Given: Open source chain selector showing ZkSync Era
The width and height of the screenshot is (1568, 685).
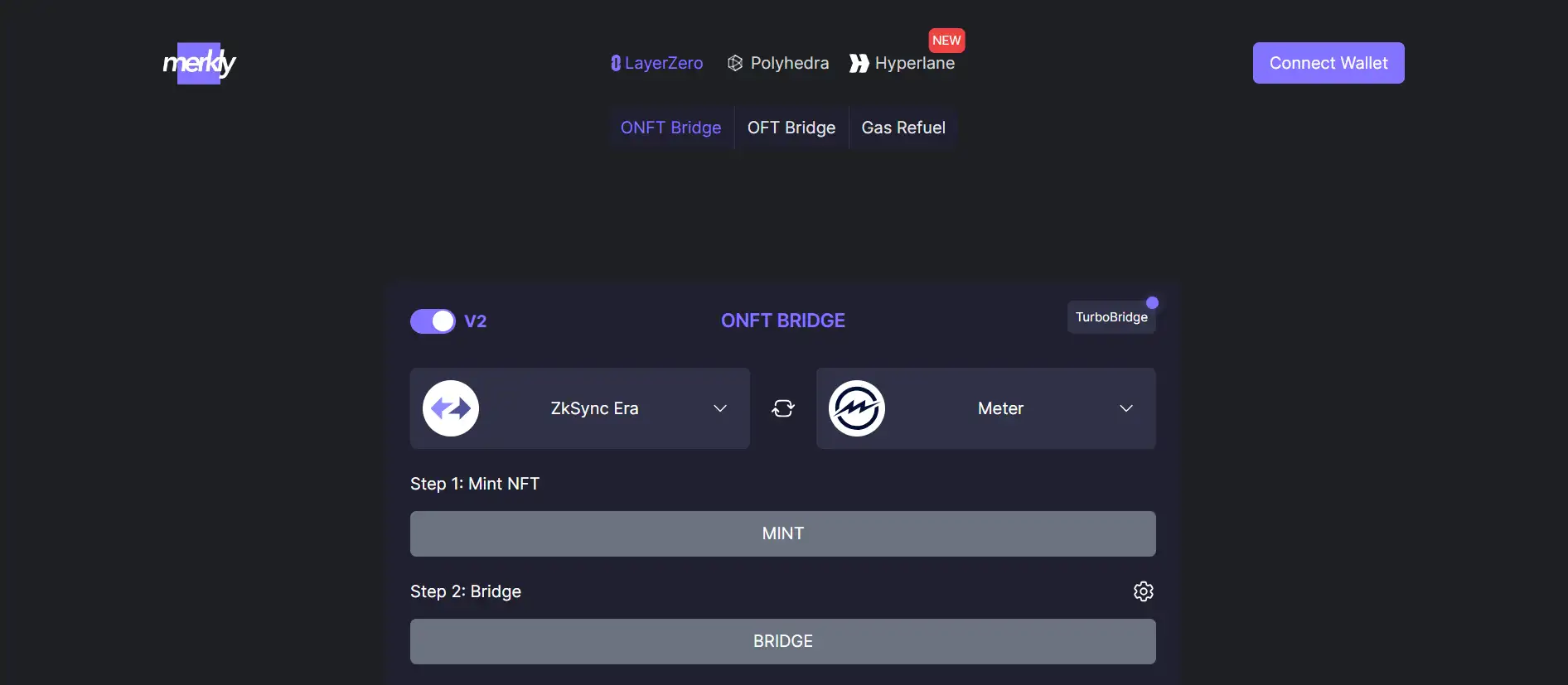Looking at the screenshot, I should 594,408.
